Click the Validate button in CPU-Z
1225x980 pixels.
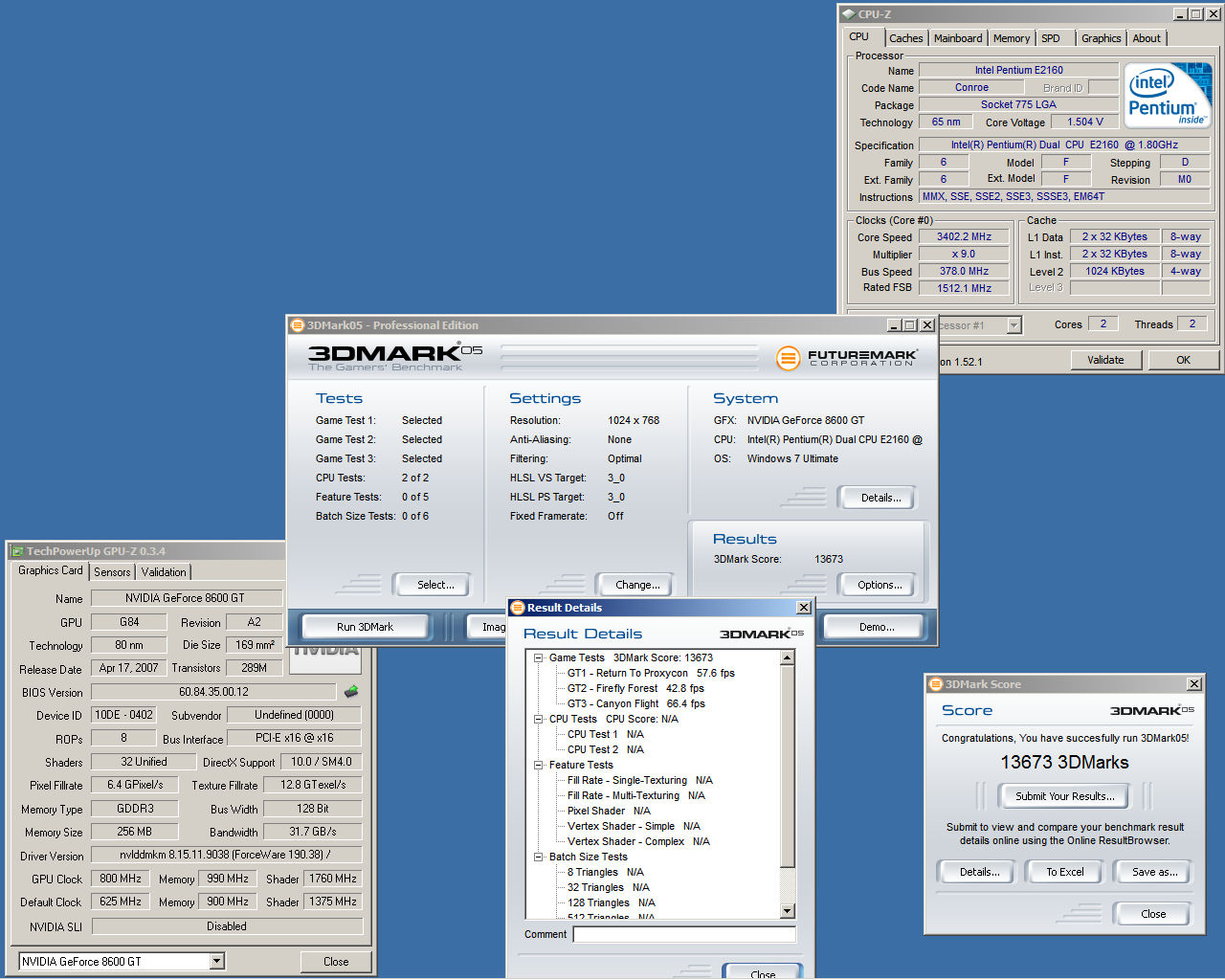click(x=1105, y=360)
